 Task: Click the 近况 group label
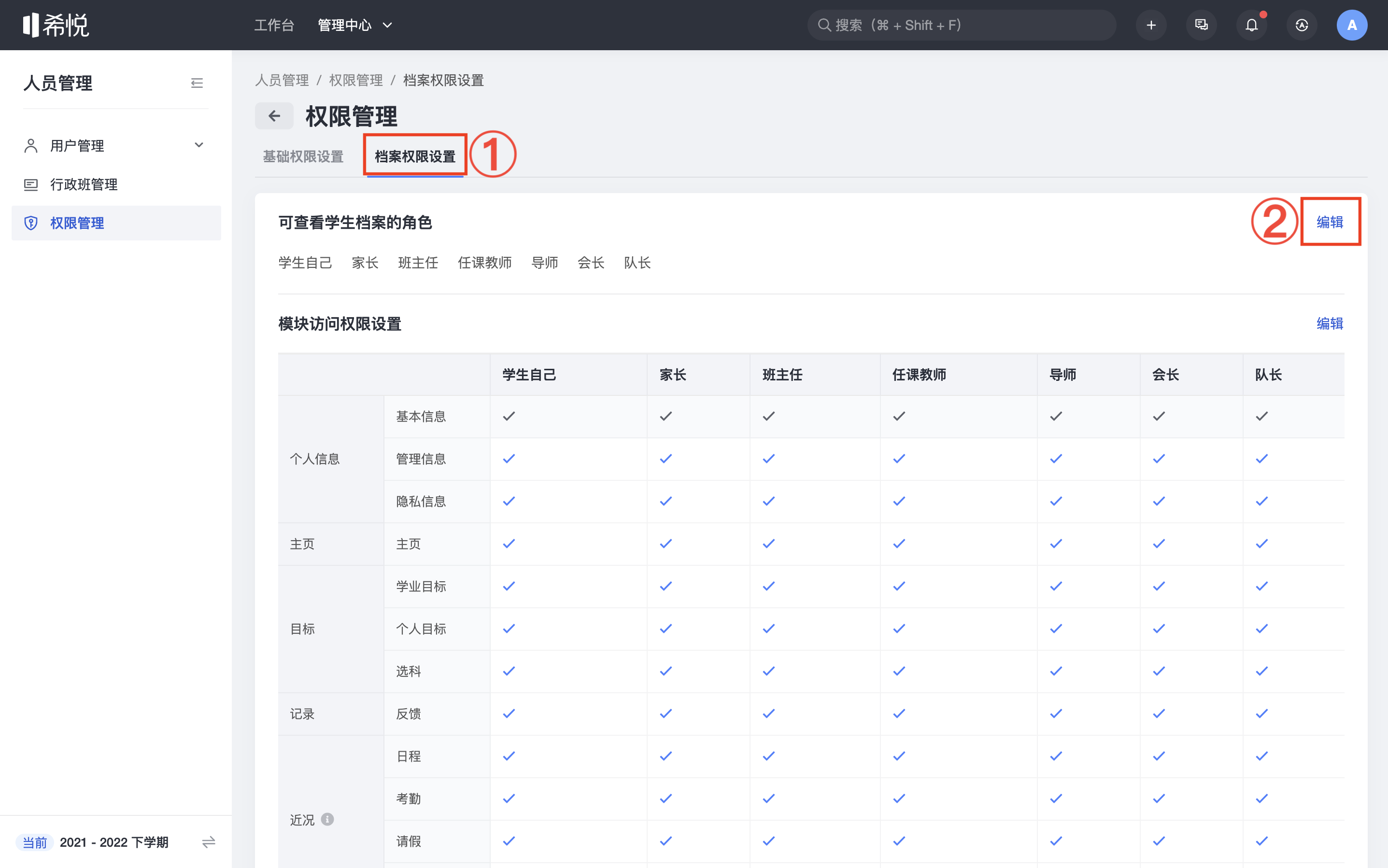pyautogui.click(x=302, y=820)
